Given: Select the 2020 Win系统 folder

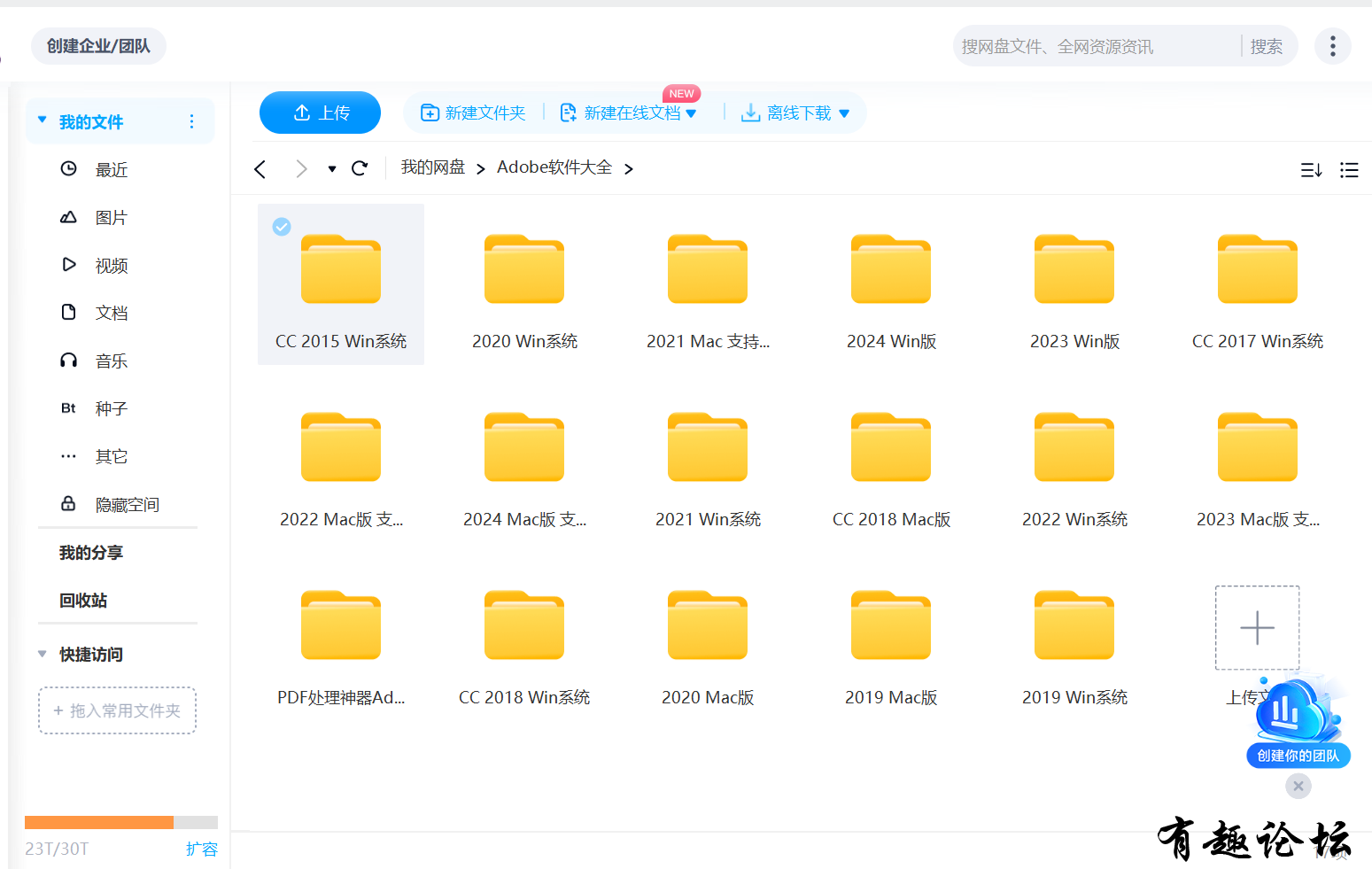Looking at the screenshot, I should click(524, 284).
